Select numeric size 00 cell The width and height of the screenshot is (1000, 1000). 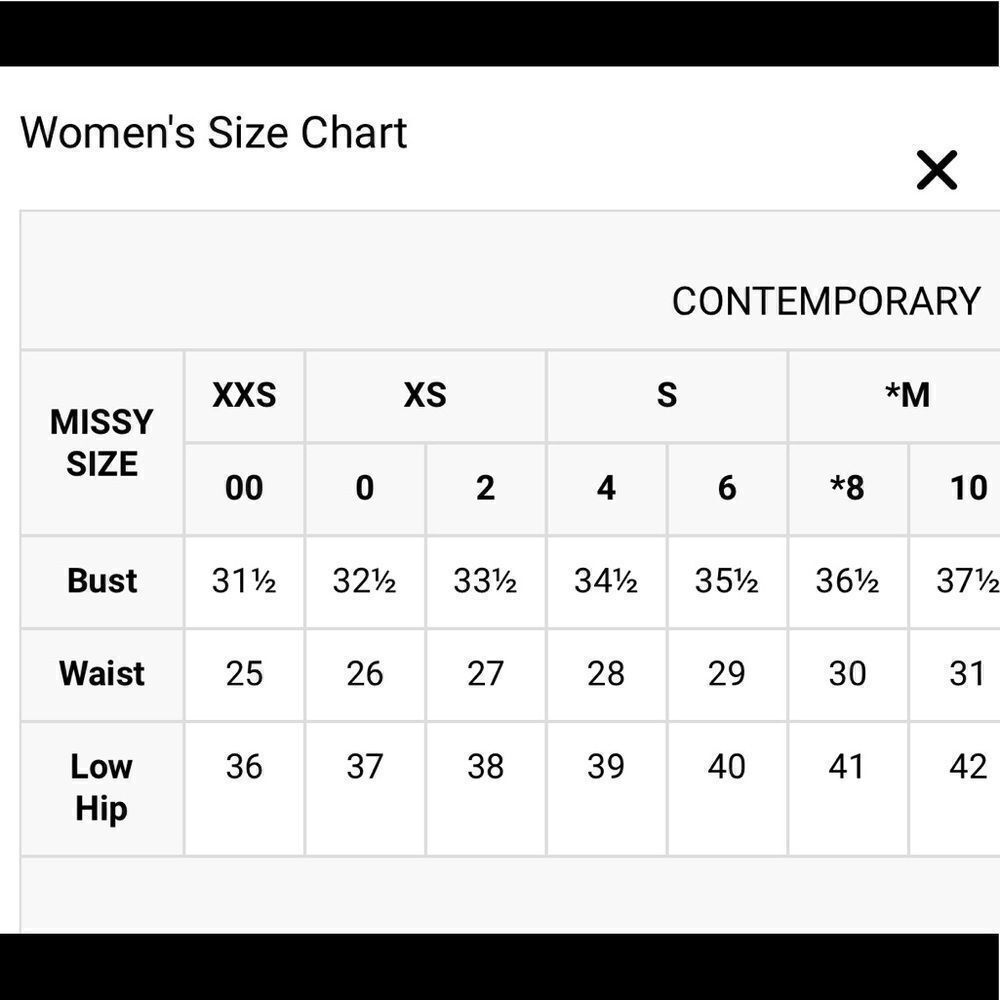coord(244,488)
